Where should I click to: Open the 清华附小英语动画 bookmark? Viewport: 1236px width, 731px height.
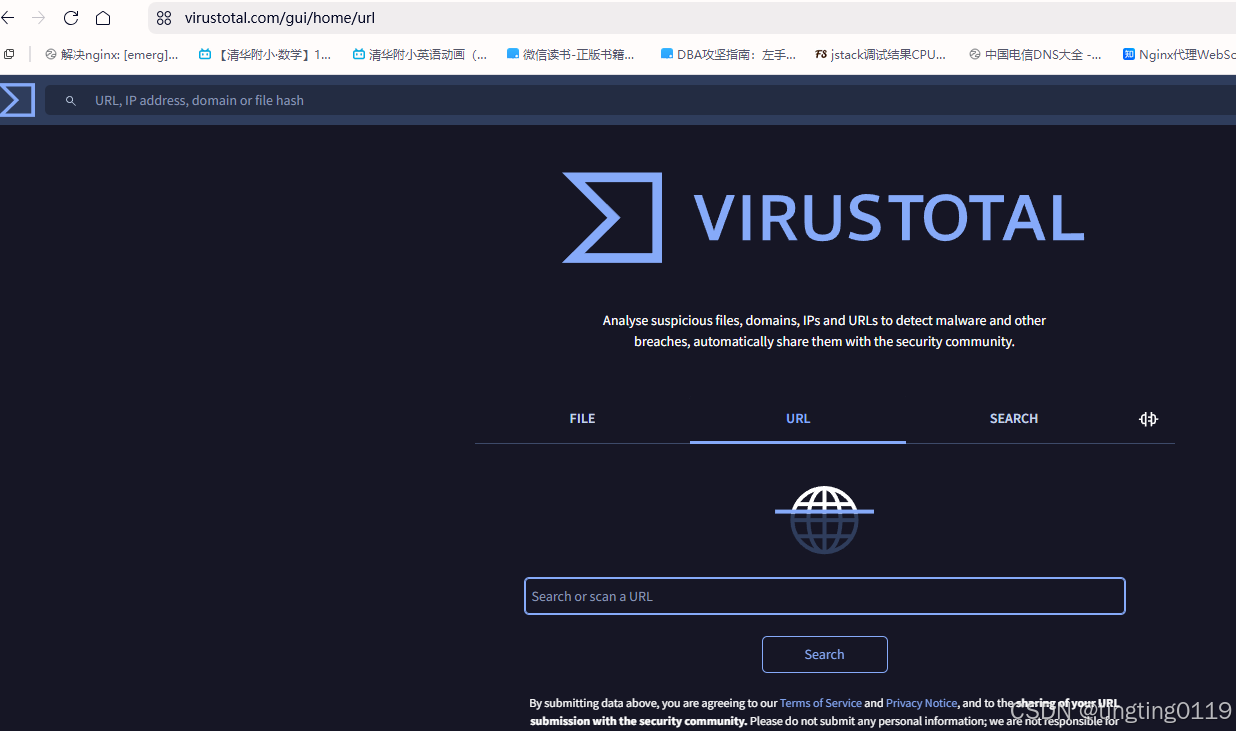point(420,55)
